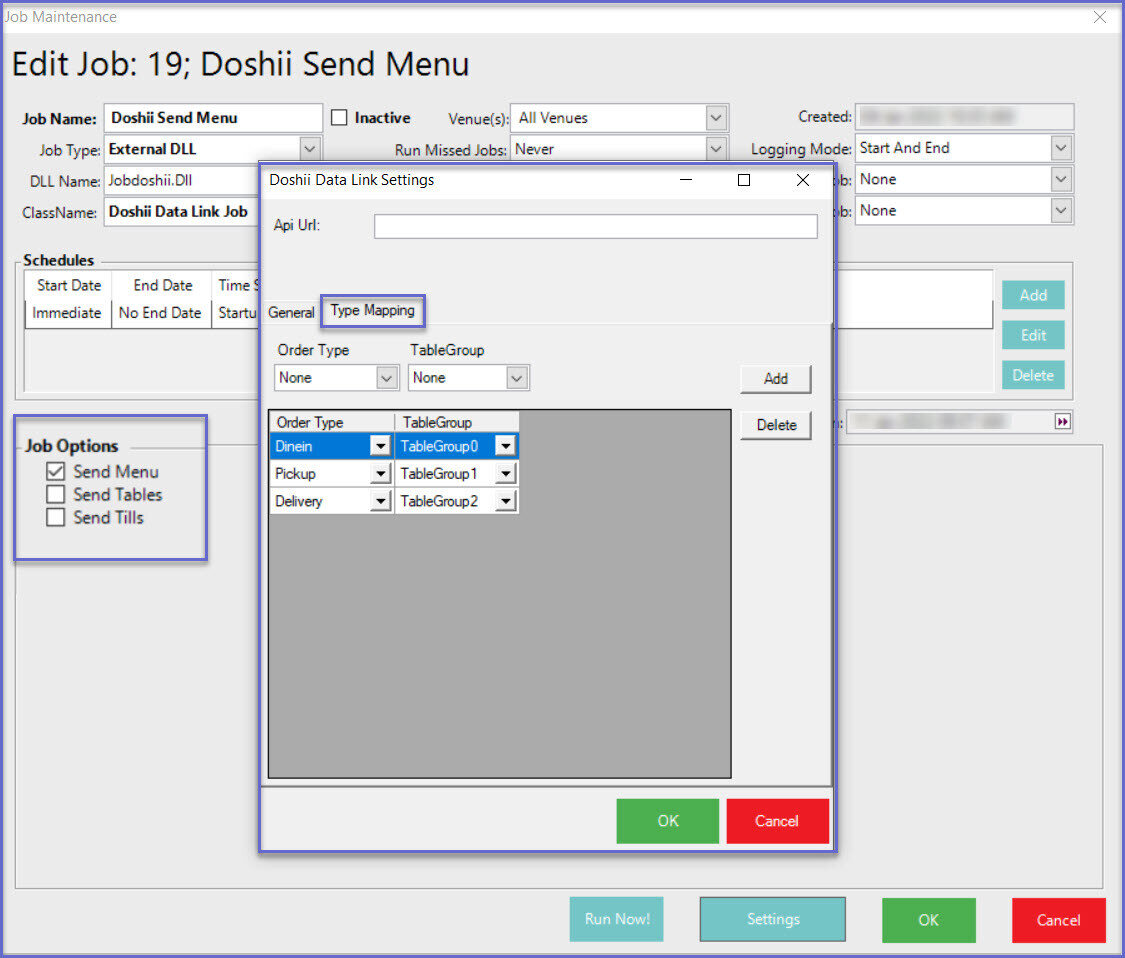Open the Job Type dropdown
Screen dimensions: 1125x958
309,149
